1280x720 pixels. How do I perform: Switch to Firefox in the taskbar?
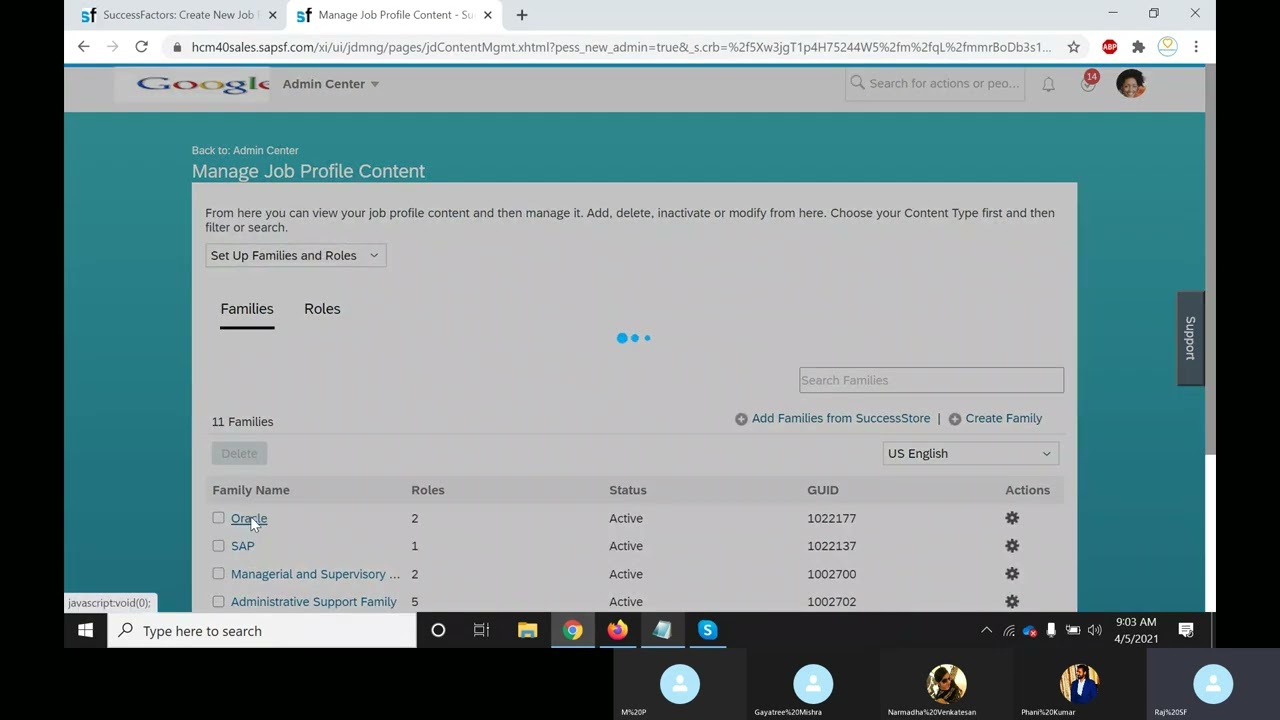[617, 631]
